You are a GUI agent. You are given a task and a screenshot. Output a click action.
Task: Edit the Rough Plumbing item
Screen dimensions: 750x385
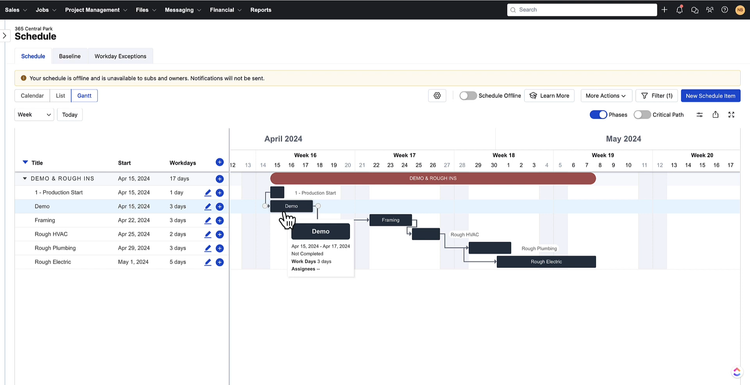pyautogui.click(x=208, y=248)
